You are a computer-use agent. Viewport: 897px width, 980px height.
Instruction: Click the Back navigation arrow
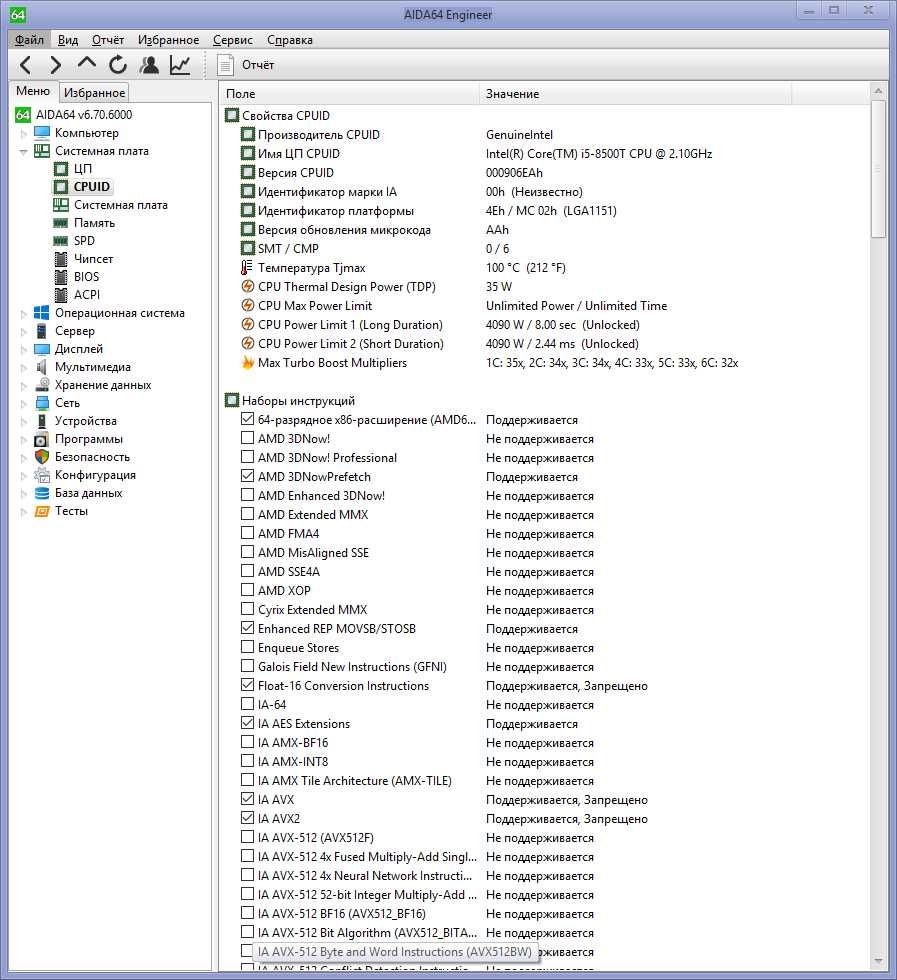click(25, 65)
